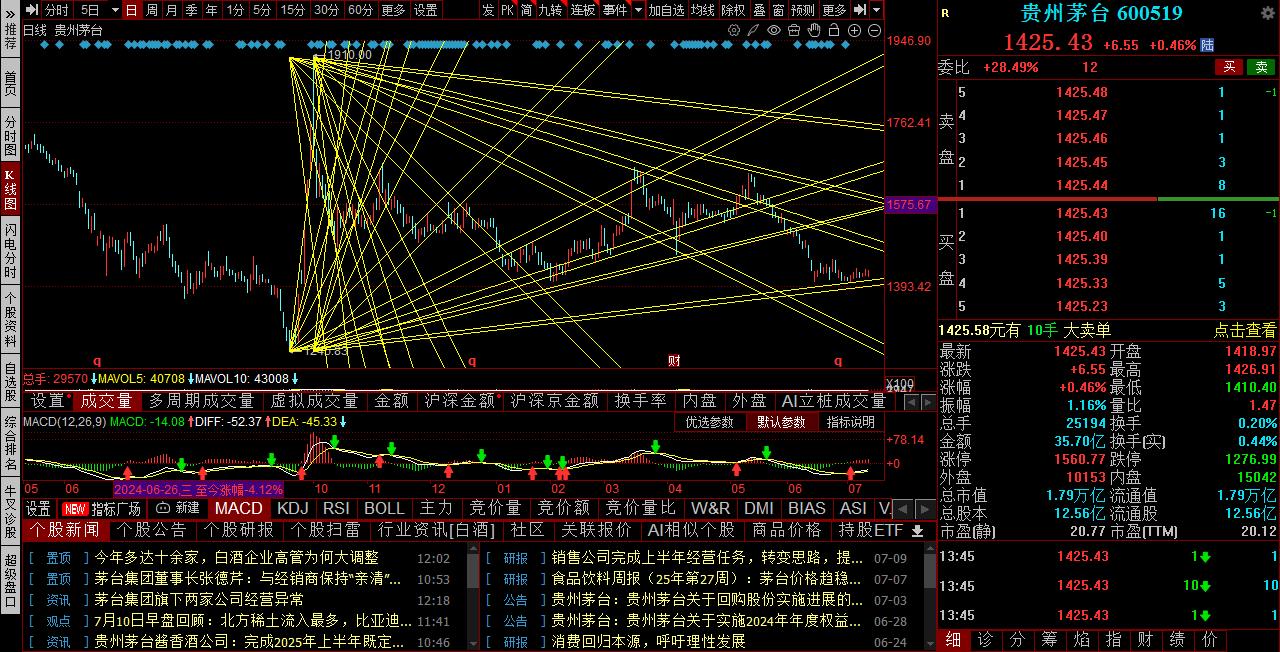Screen dimensions: 1280x652
Task: Click the 预测 forecast button
Action: tap(803, 10)
